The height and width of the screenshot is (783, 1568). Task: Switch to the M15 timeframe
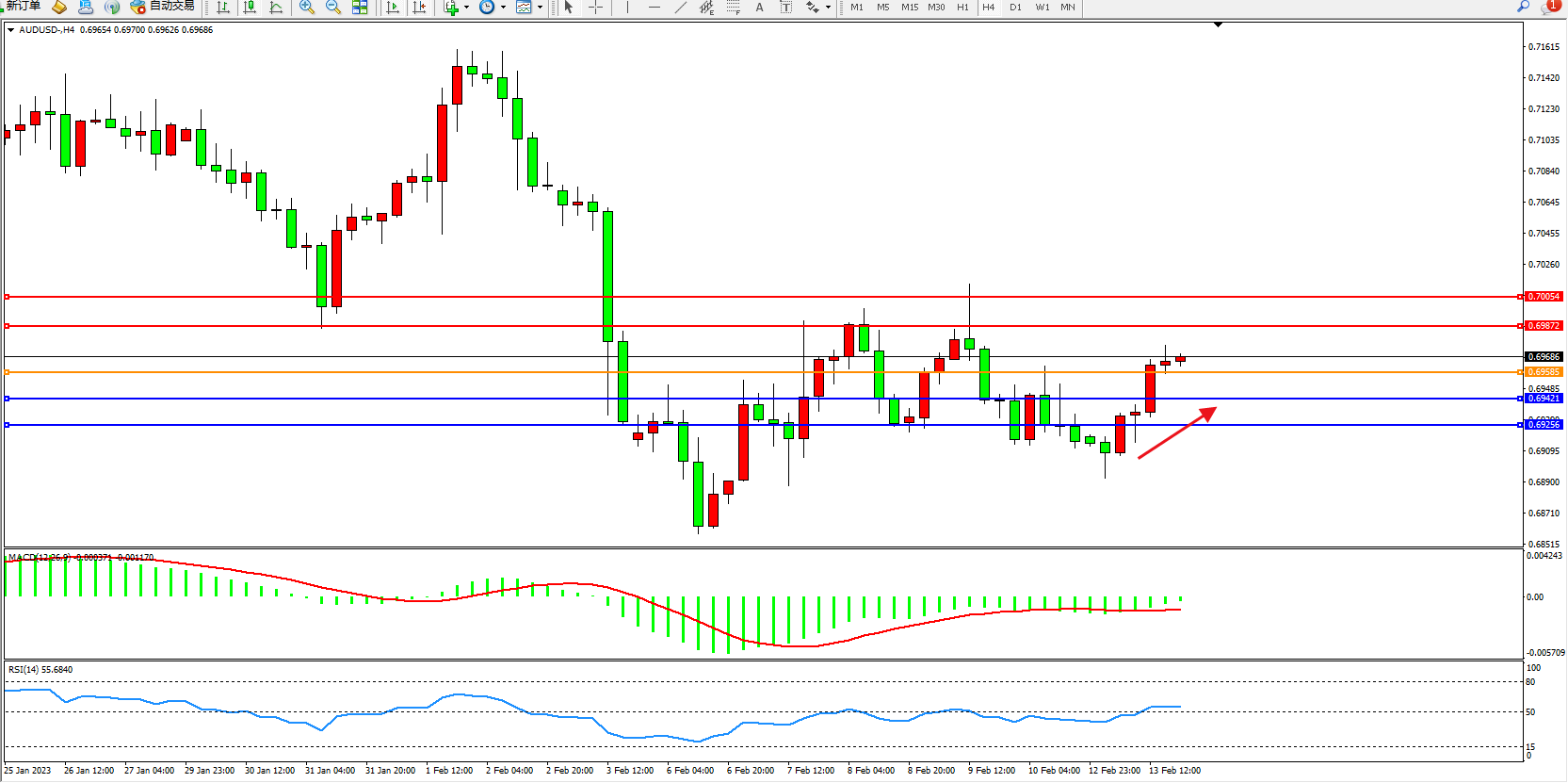point(909,8)
